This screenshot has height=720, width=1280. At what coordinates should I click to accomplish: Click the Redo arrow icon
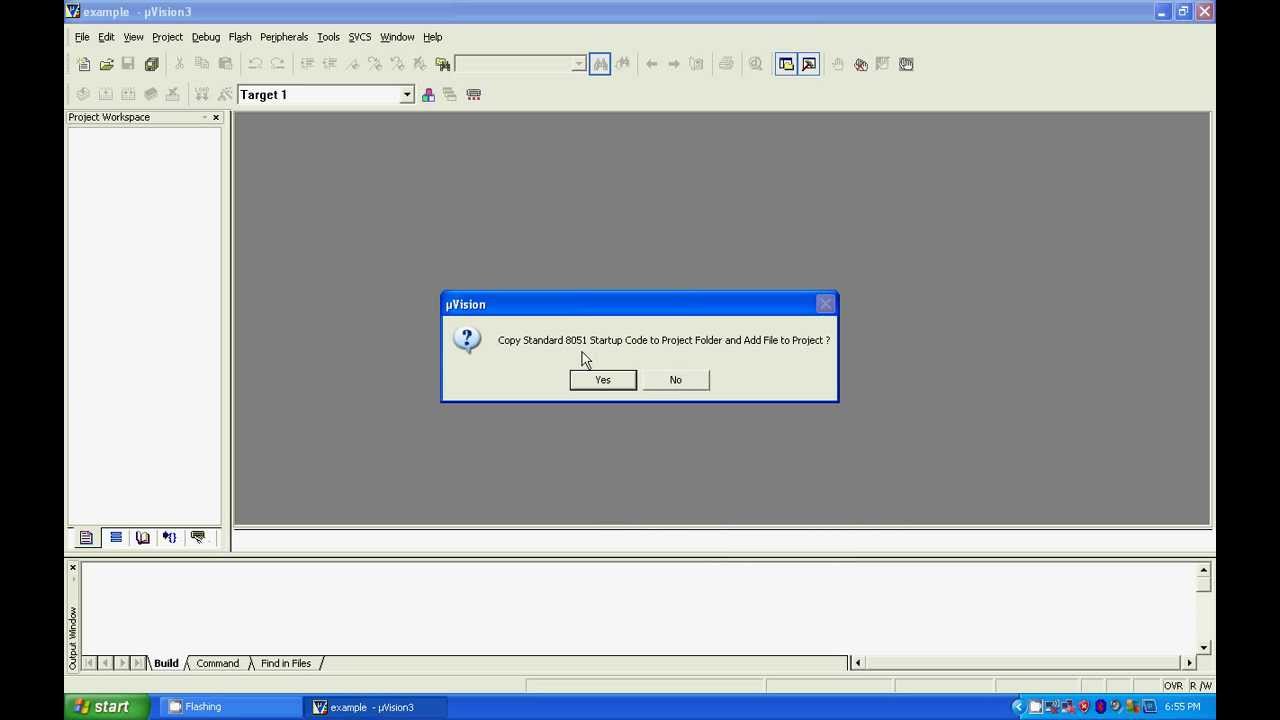pyautogui.click(x=278, y=64)
